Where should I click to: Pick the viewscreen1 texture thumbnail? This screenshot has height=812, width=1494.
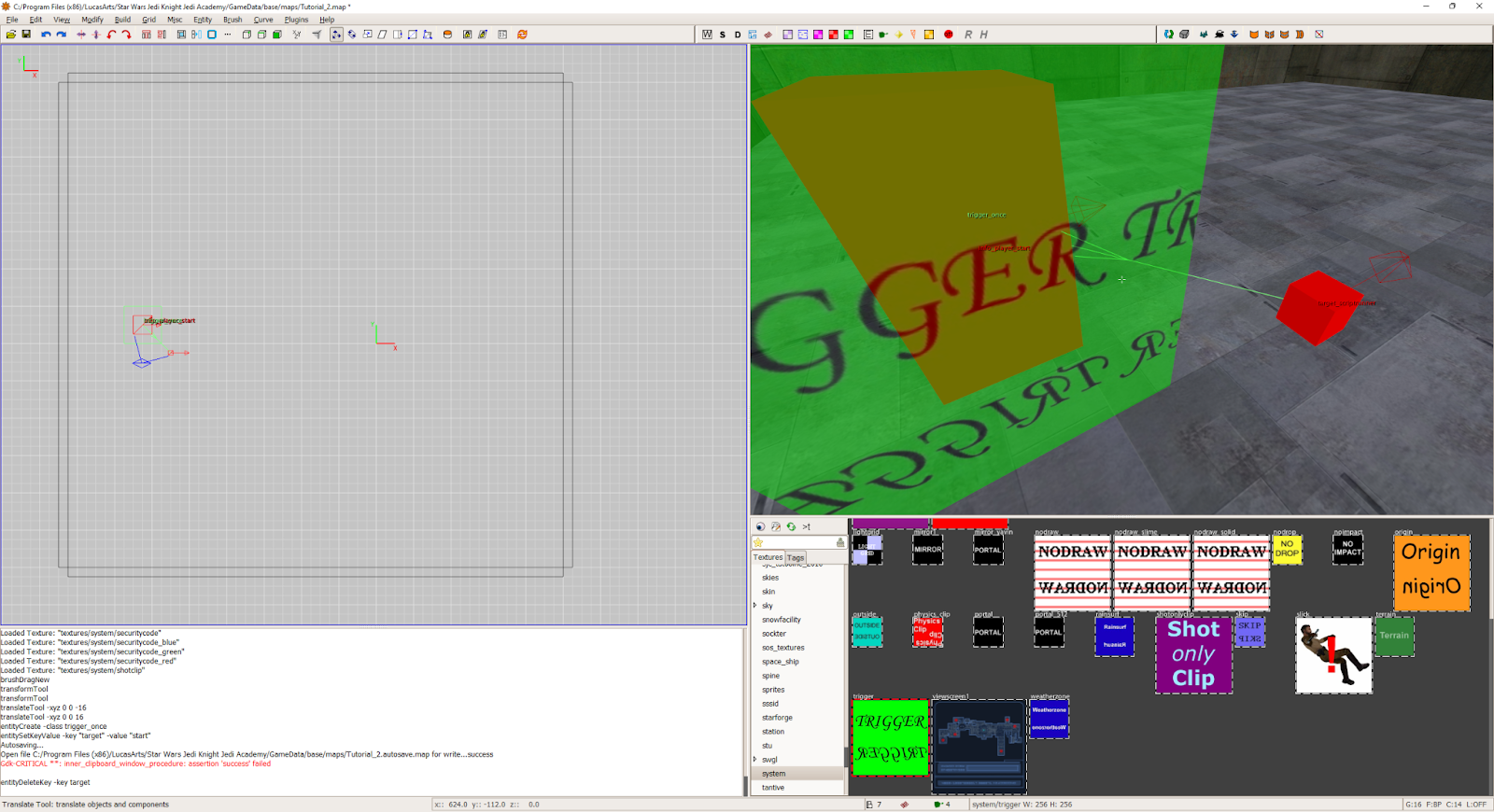pyautogui.click(x=979, y=747)
